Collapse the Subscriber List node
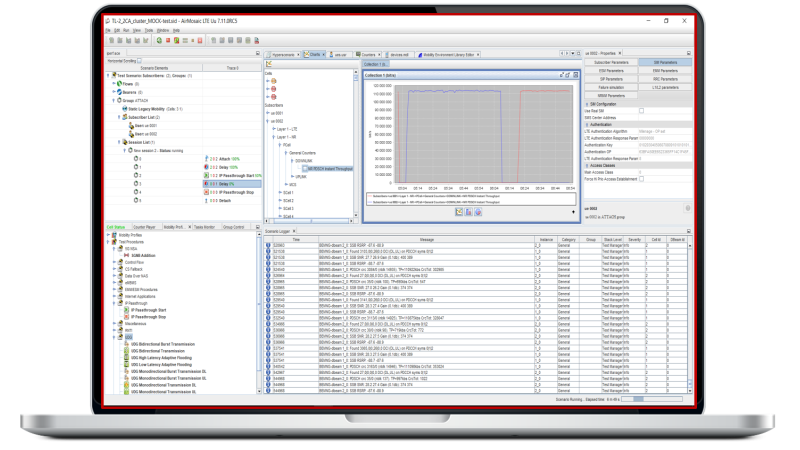This screenshot has height=450, width=800. [x=119, y=117]
